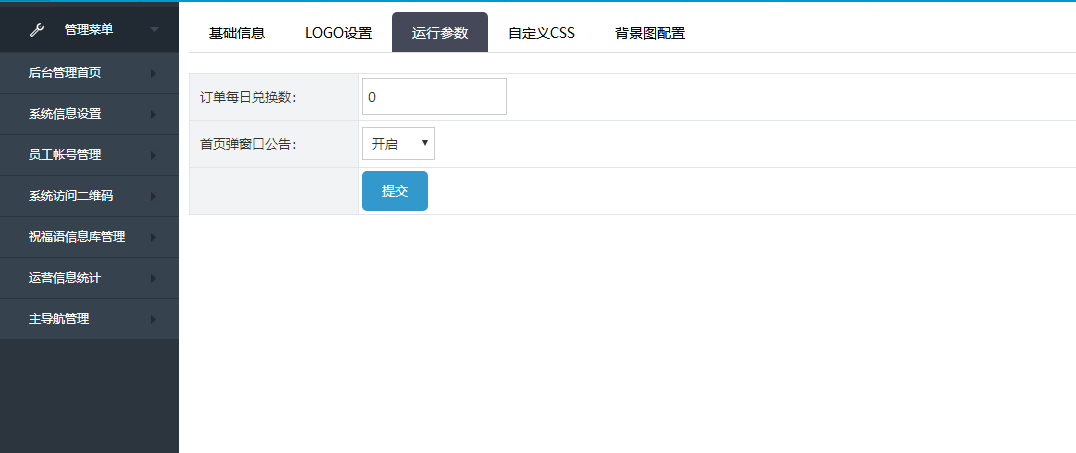1076x453 pixels.
Task: Open the 首页弹窗口公告 dropdown showing 开启
Action: click(398, 143)
